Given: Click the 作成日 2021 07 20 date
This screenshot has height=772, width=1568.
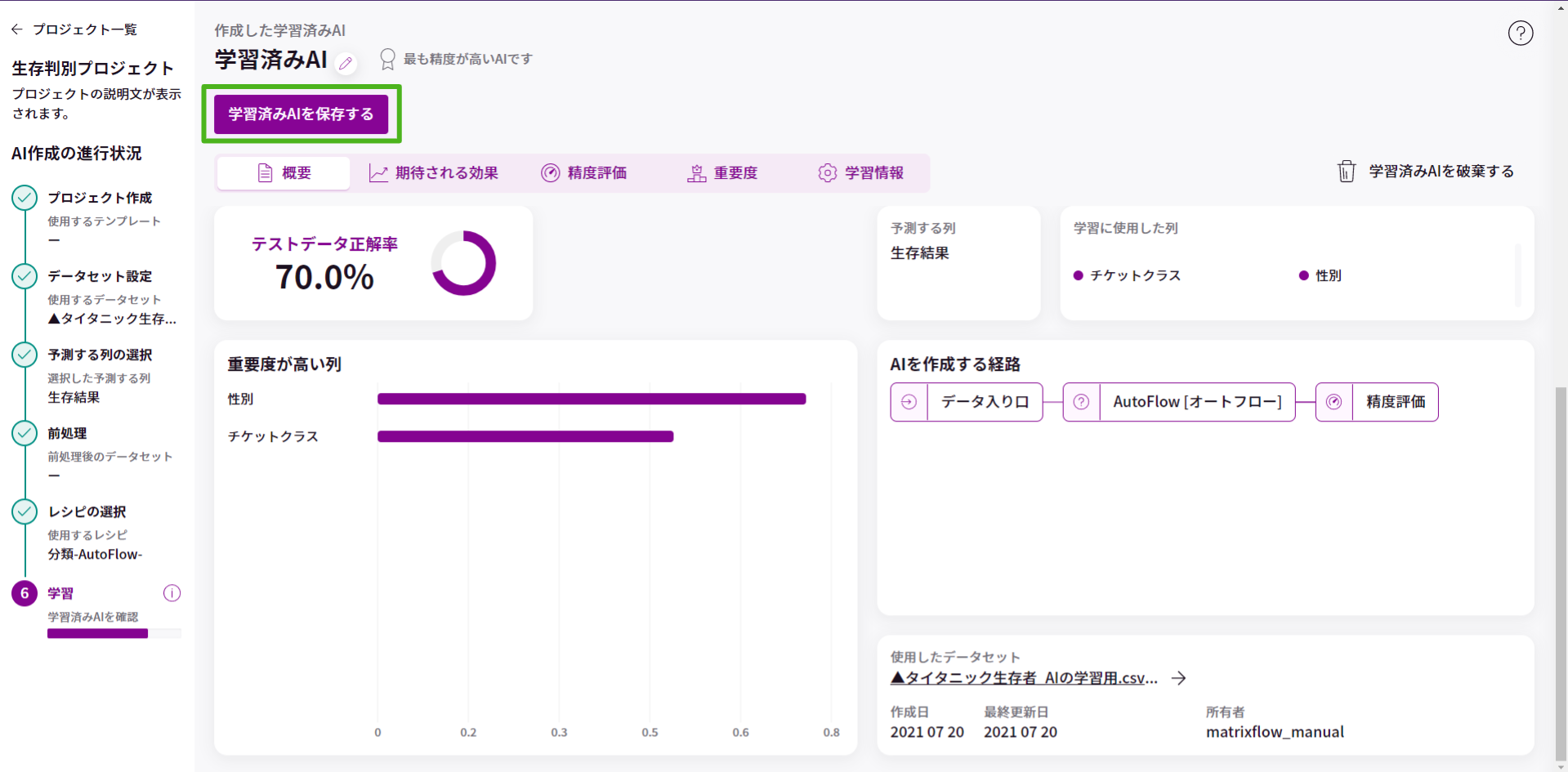Looking at the screenshot, I should pos(927,732).
